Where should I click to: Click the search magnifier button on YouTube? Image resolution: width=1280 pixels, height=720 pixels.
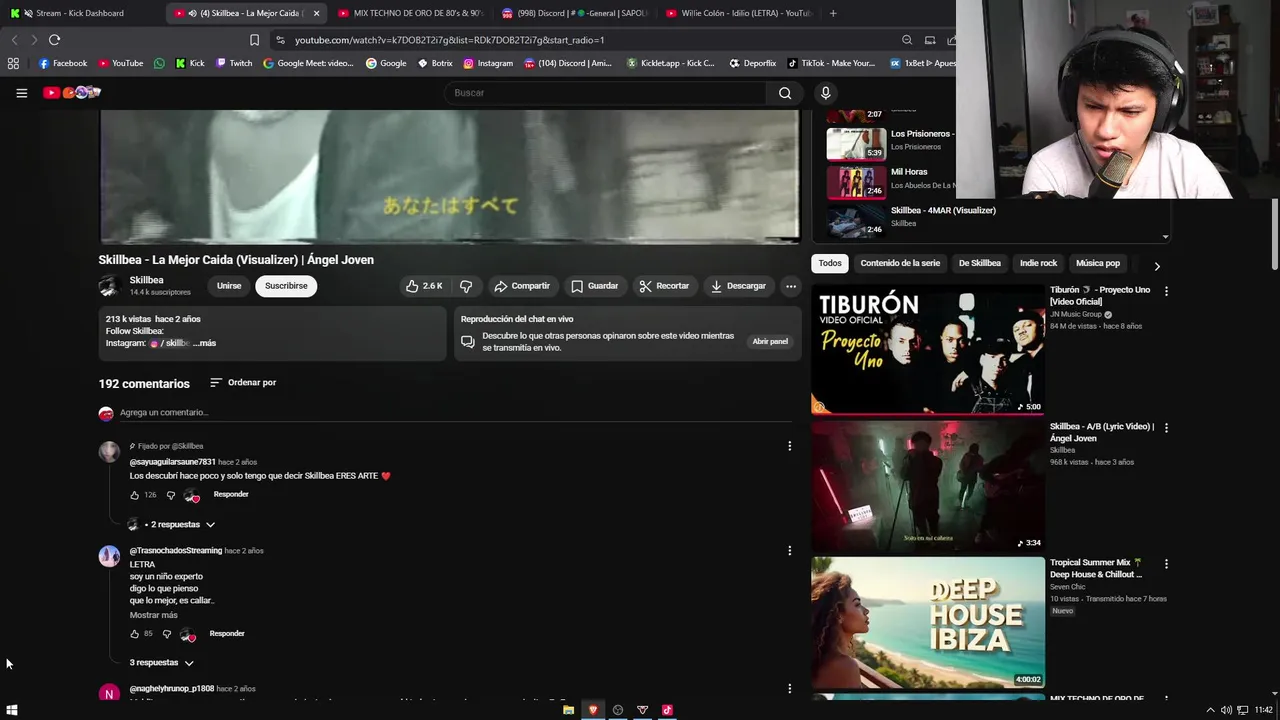coord(785,93)
